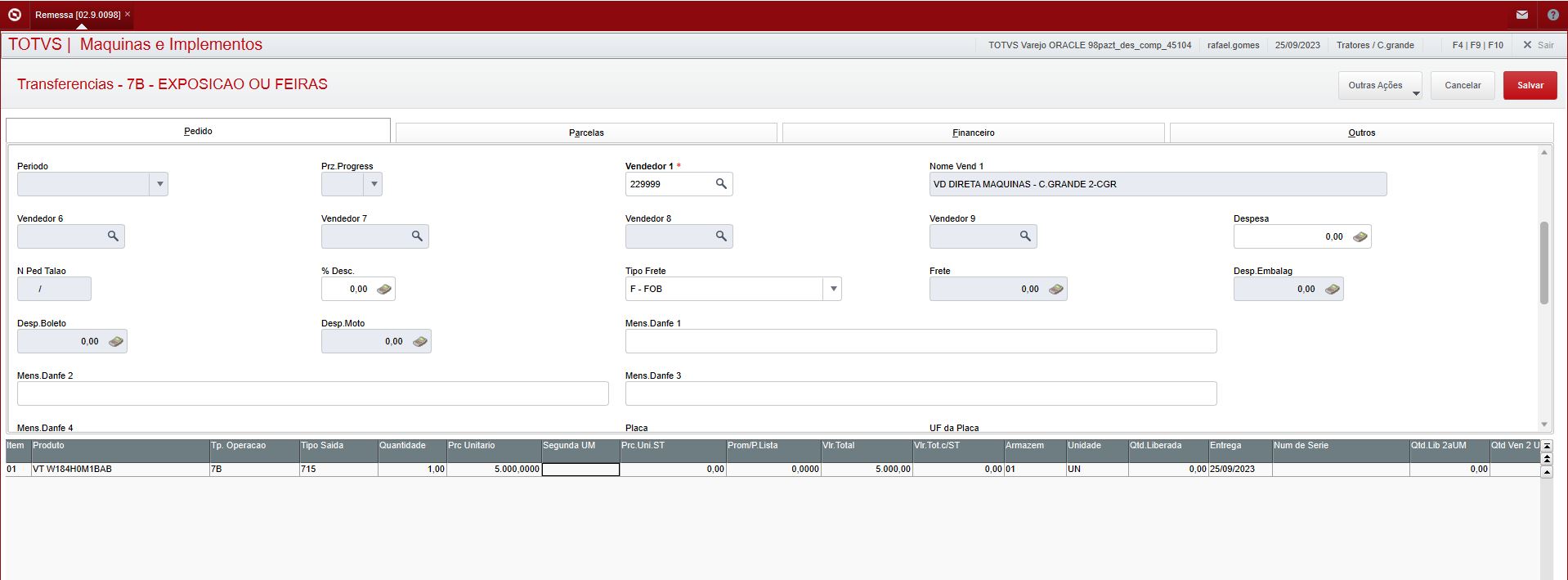Click the Mens.Danfe 2 input field

pos(312,393)
